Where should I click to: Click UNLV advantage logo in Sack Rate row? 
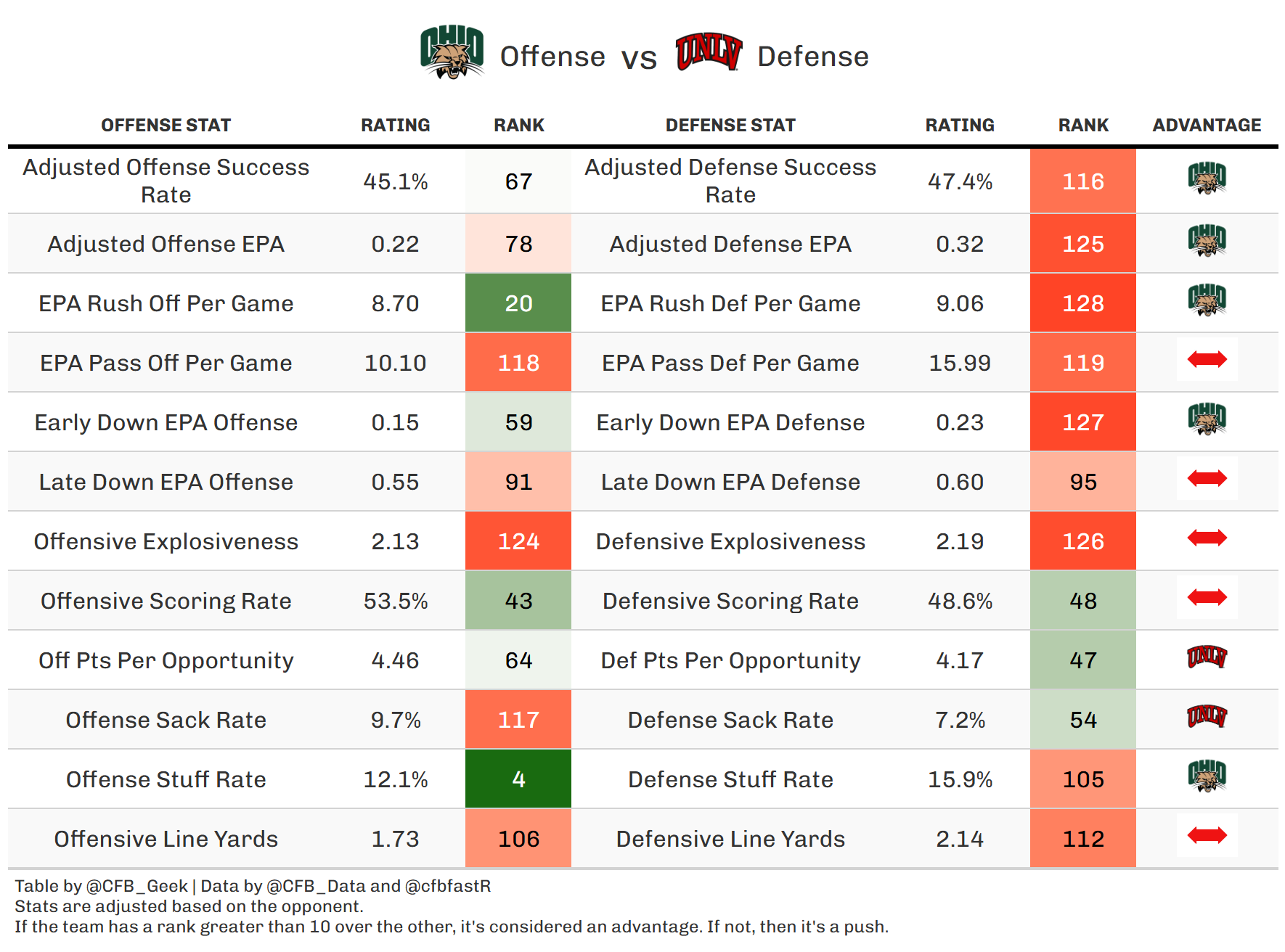1207,717
